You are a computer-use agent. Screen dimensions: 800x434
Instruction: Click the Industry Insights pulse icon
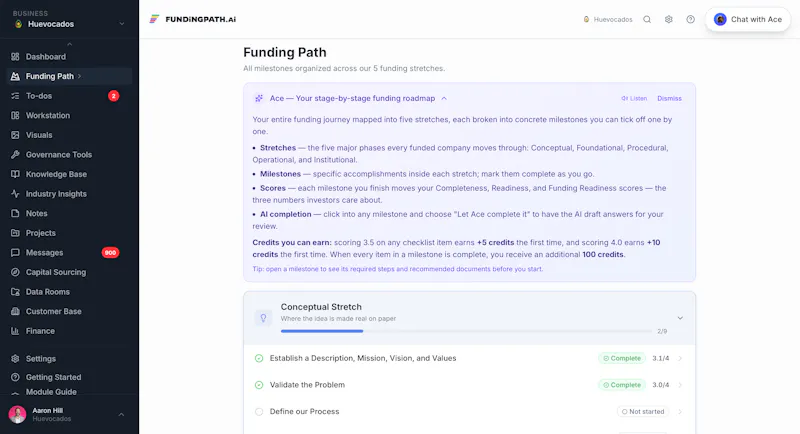pyautogui.click(x=15, y=194)
